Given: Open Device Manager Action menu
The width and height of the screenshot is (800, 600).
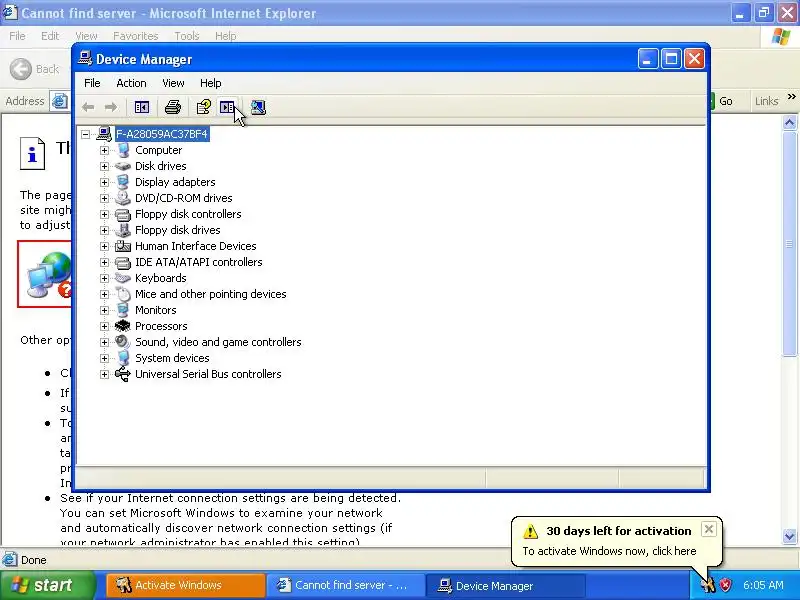Looking at the screenshot, I should pyautogui.click(x=131, y=83).
